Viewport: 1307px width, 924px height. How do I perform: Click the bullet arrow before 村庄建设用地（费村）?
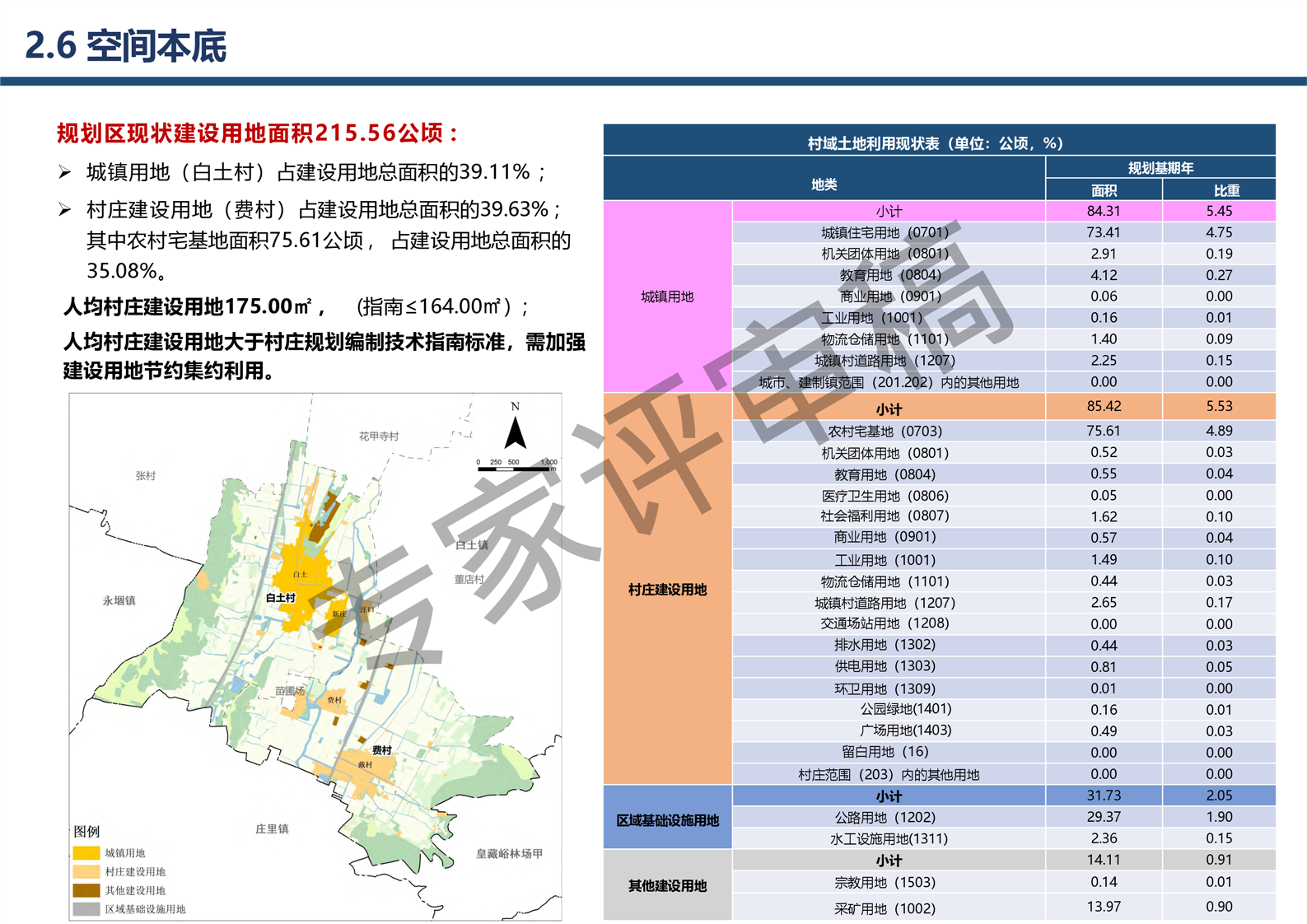coord(65,210)
